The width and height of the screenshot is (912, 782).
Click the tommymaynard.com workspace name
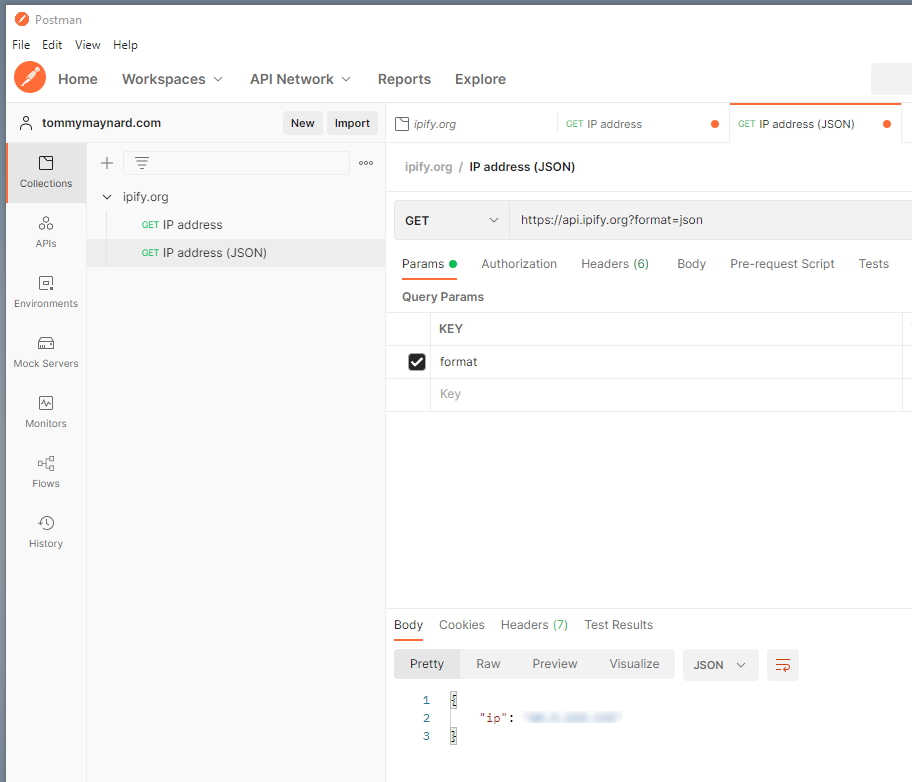(x=102, y=123)
